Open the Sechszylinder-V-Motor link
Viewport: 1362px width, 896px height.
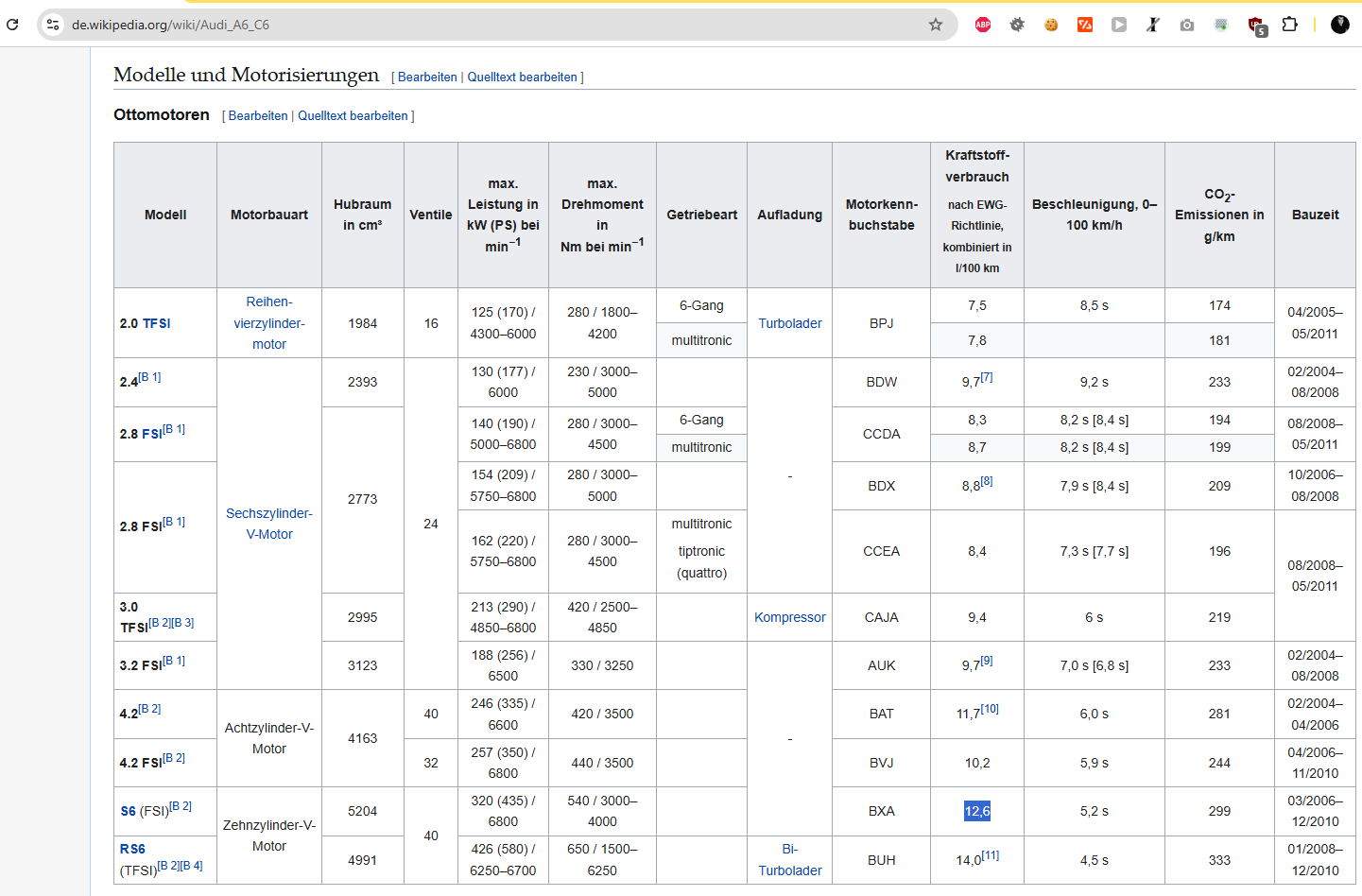pos(269,524)
